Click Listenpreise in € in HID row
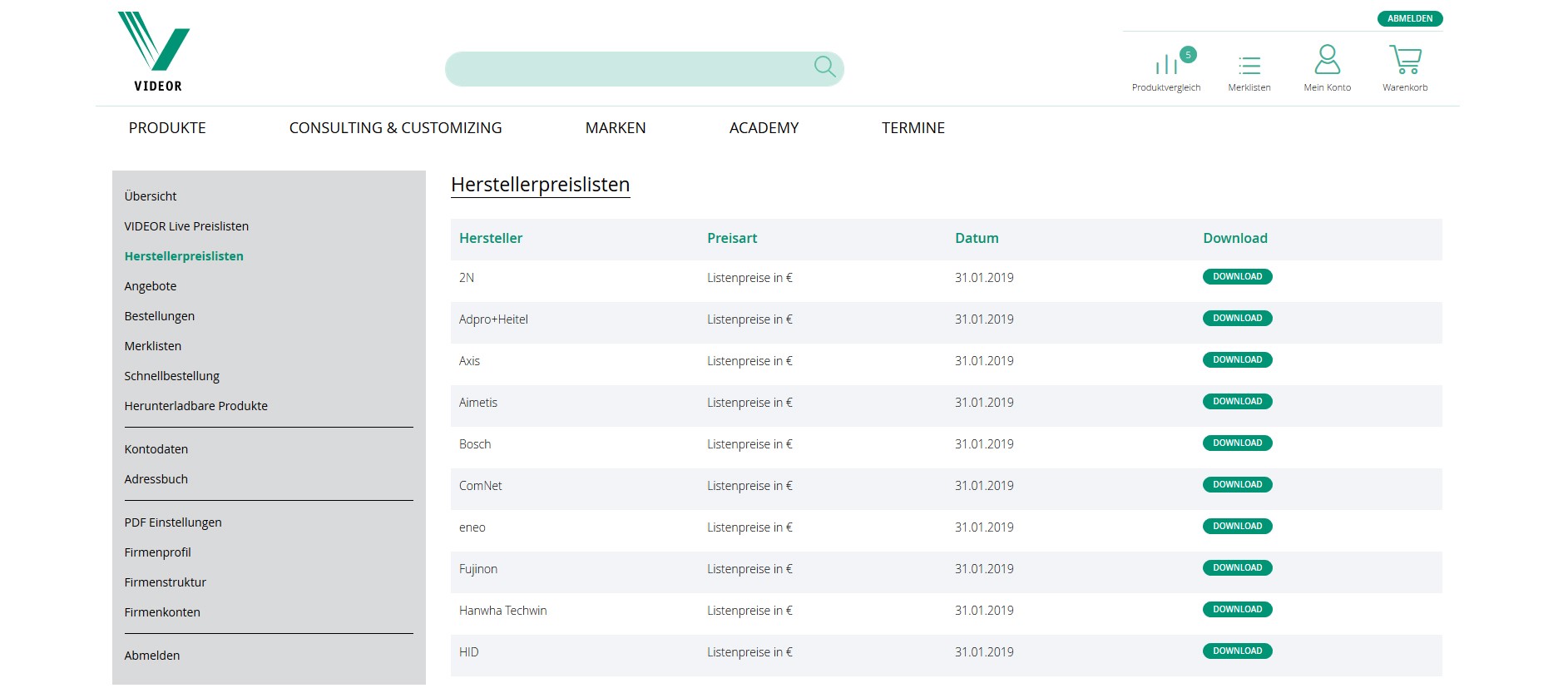This screenshot has height=698, width=1568. (x=749, y=652)
